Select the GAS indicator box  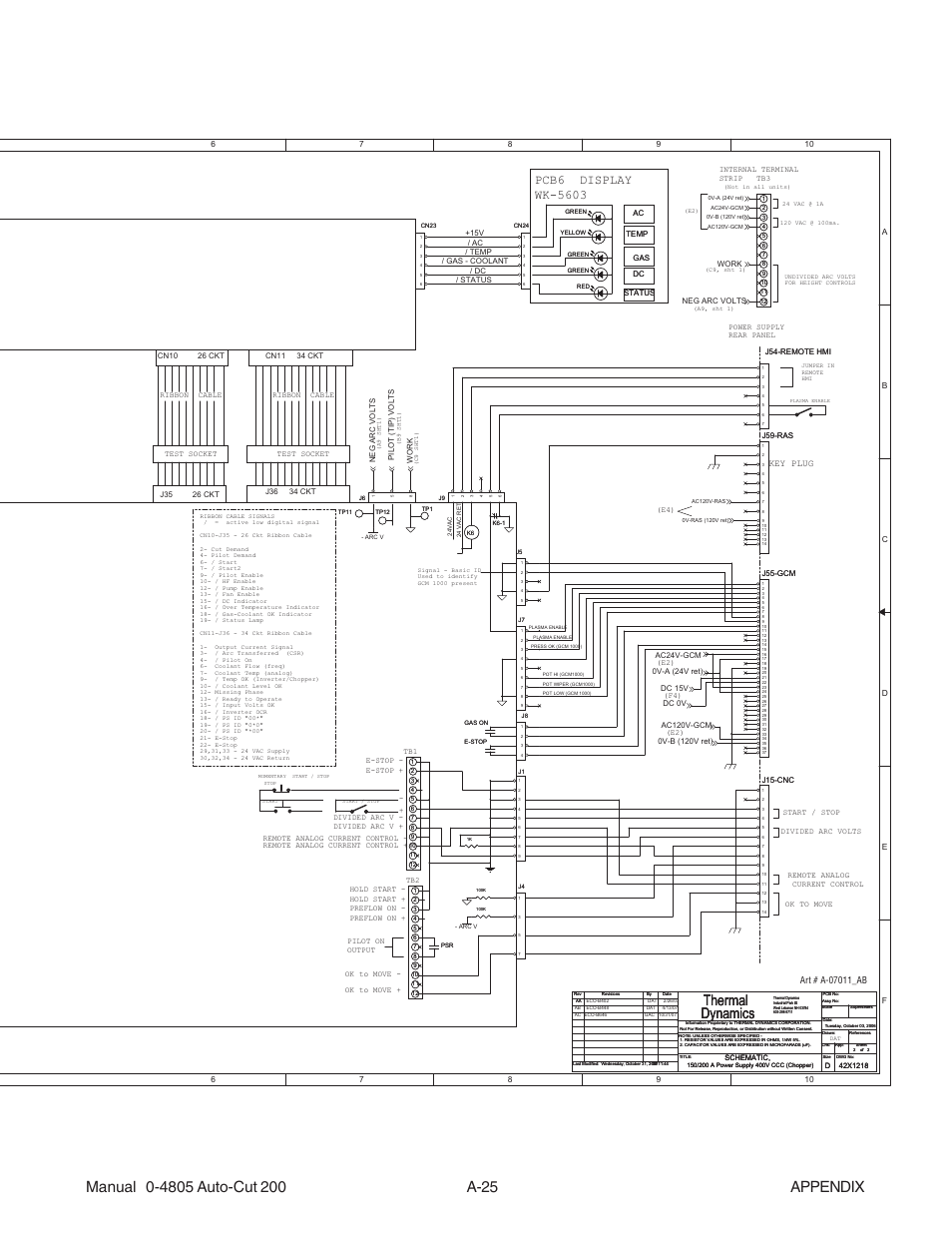pos(640,258)
